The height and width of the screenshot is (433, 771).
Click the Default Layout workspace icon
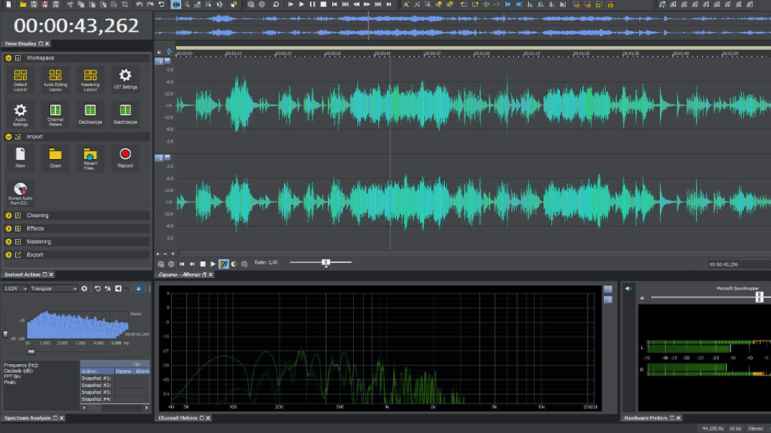pos(21,76)
